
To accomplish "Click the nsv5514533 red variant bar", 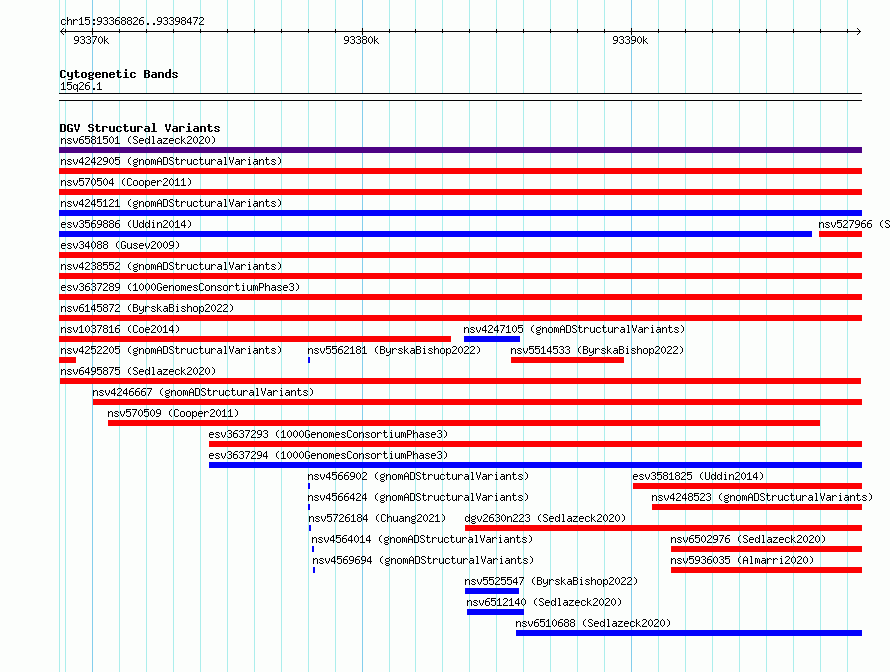I will pyautogui.click(x=567, y=360).
